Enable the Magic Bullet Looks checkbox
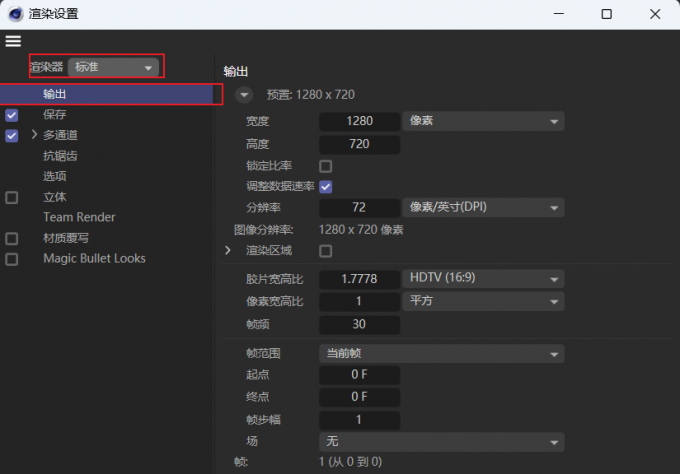680x474 pixels. pos(12,259)
